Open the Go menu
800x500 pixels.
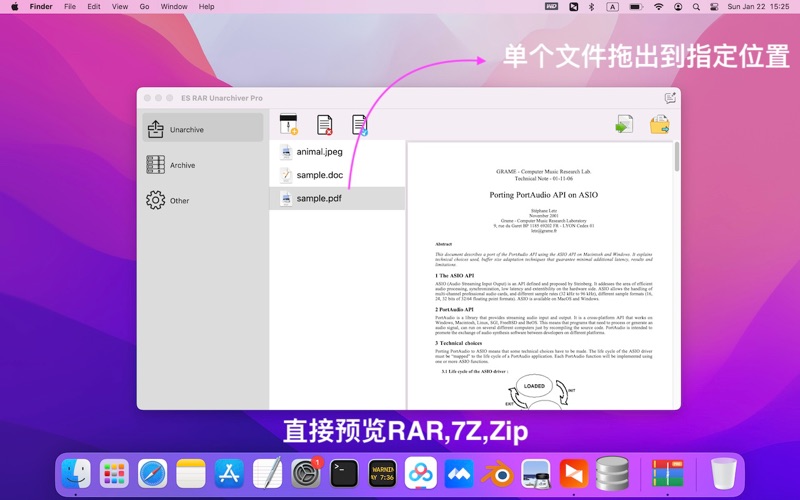144,7
